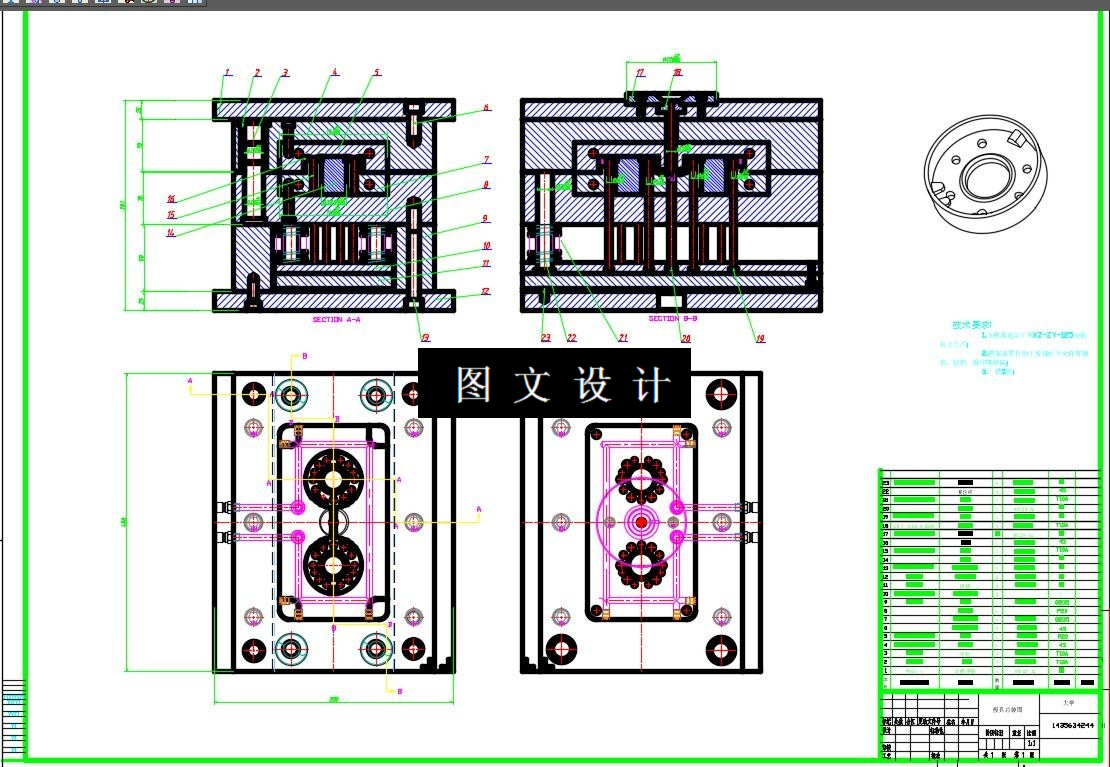
Task: Click the 模具总装图 drawing title cell
Action: pos(1007,709)
